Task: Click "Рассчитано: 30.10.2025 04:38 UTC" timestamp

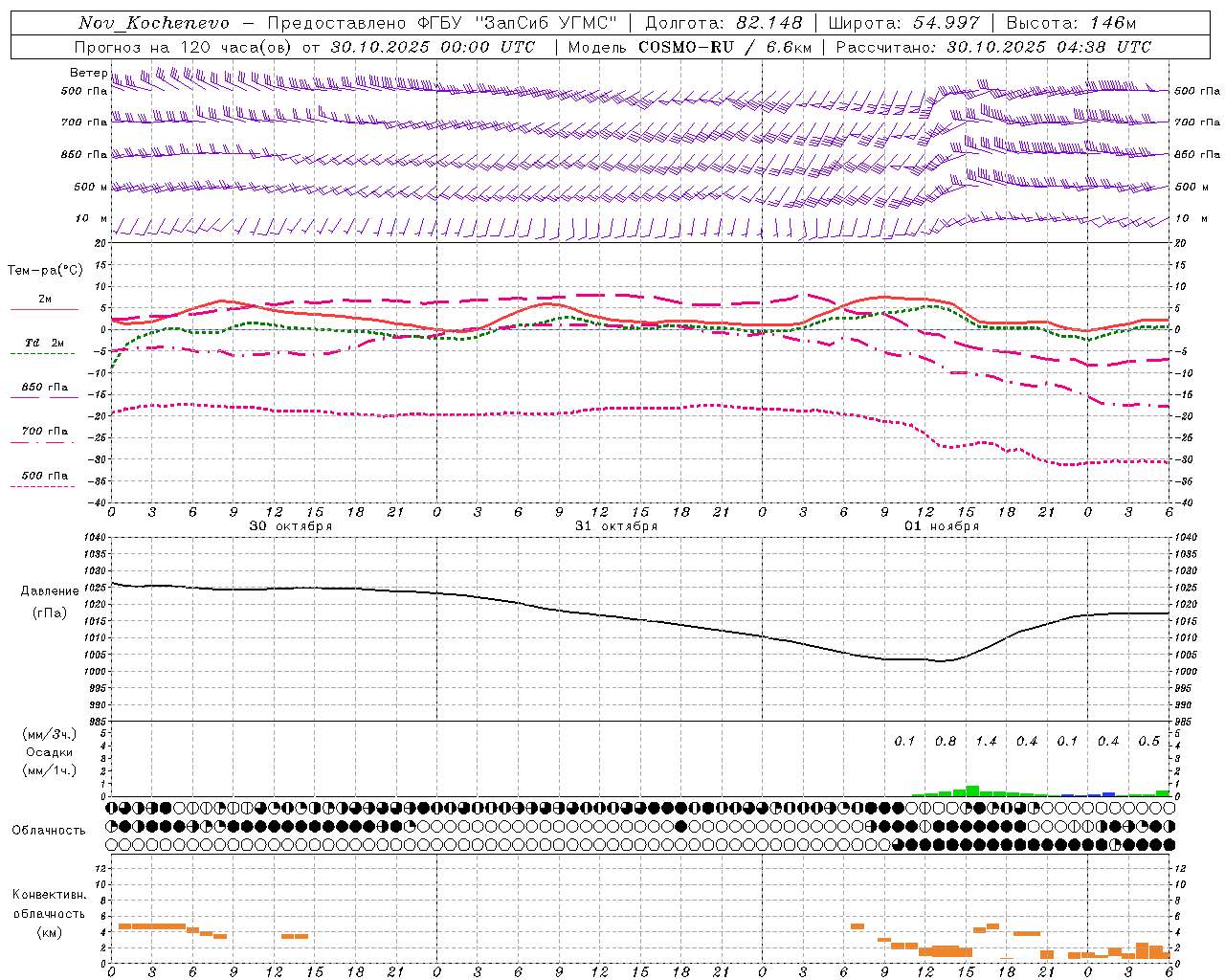Action: pos(993,47)
